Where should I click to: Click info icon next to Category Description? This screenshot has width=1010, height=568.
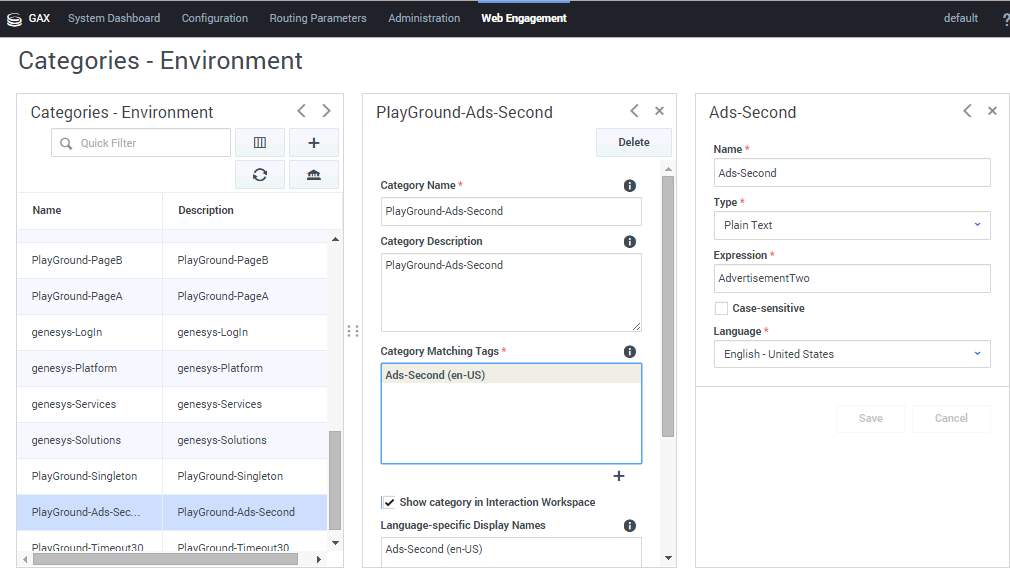(x=630, y=242)
